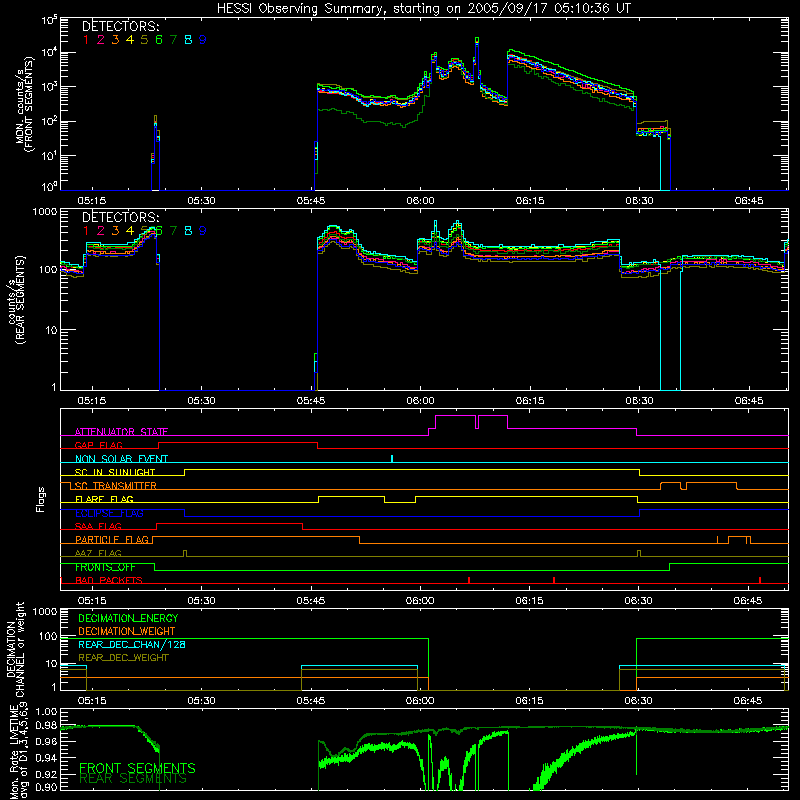Click the counts/s (REAR SEGMENTS) axis label
Image resolution: width=800 pixels, height=800 pixels.
tap(15, 301)
